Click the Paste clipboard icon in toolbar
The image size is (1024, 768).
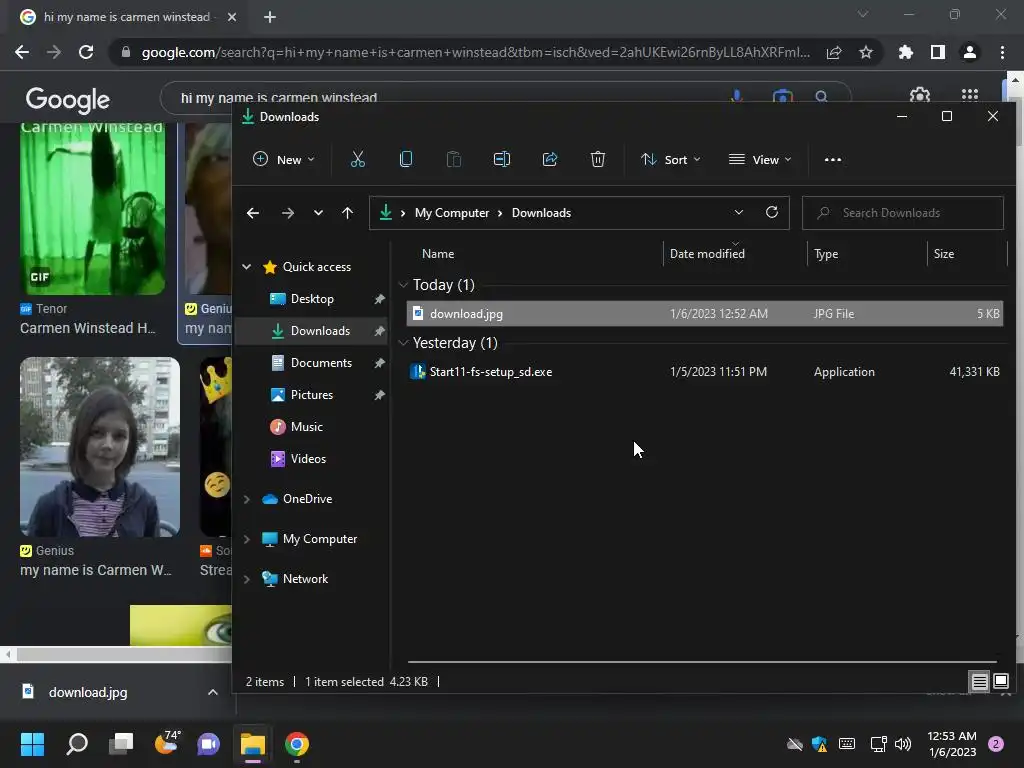tap(453, 159)
